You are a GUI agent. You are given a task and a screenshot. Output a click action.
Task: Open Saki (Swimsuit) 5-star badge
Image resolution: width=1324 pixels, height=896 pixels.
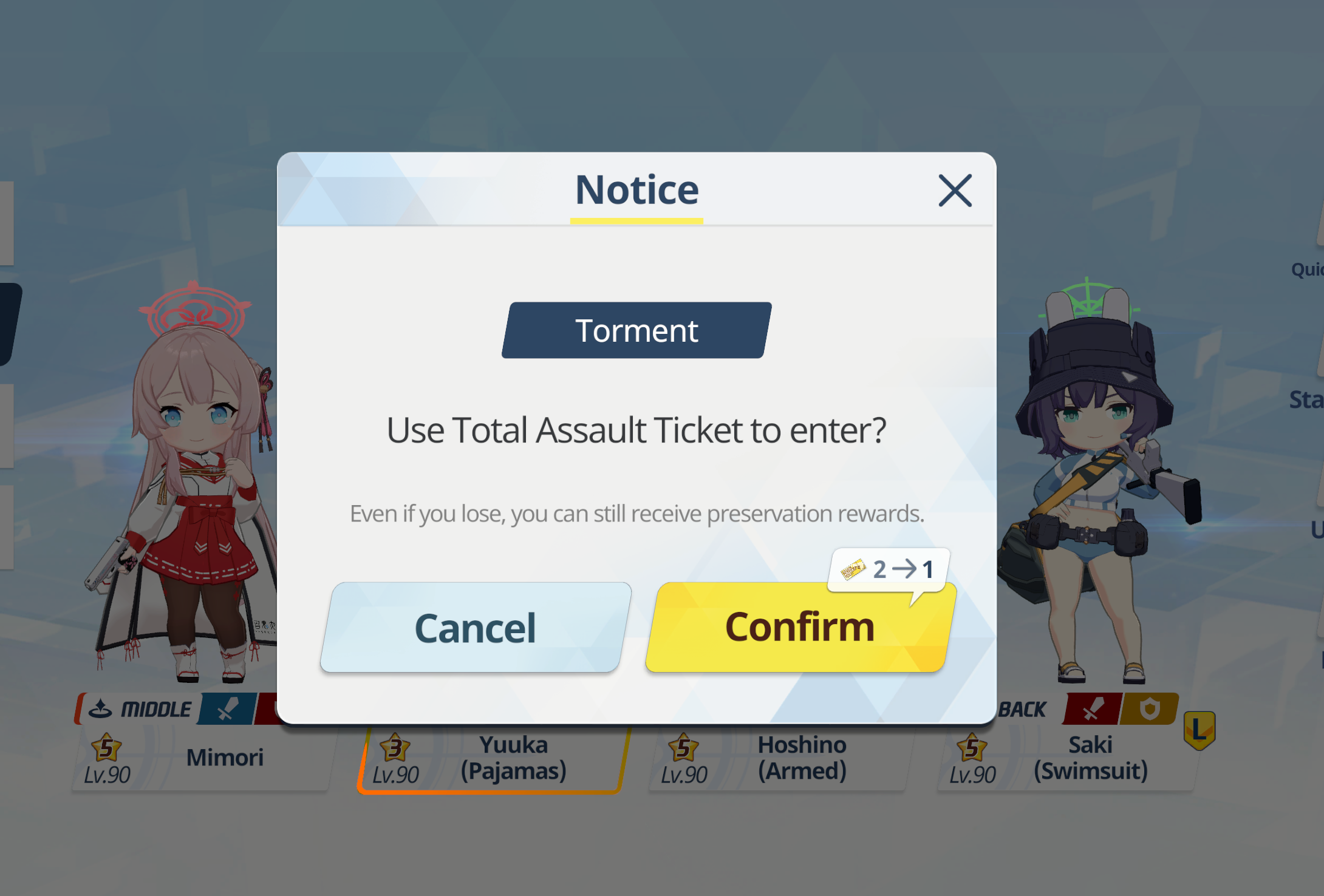972,748
